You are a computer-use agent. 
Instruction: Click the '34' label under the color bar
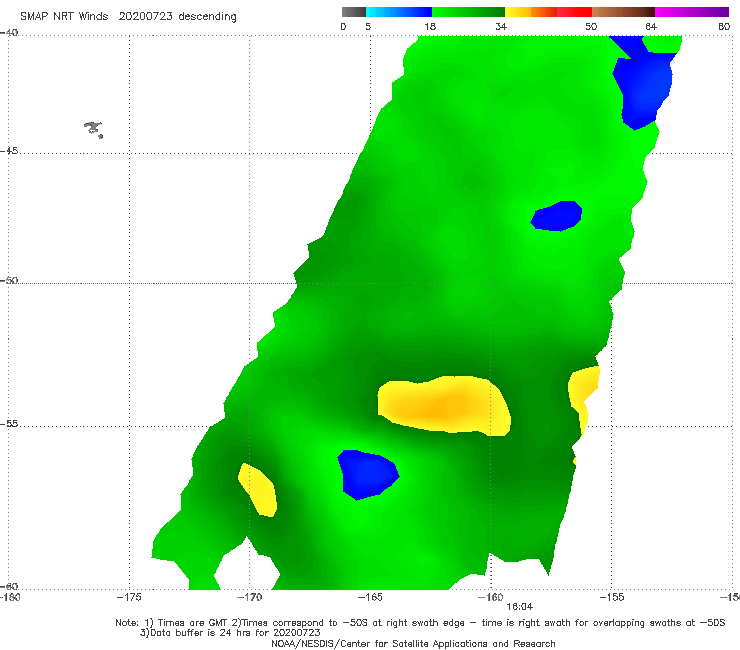pos(501,27)
